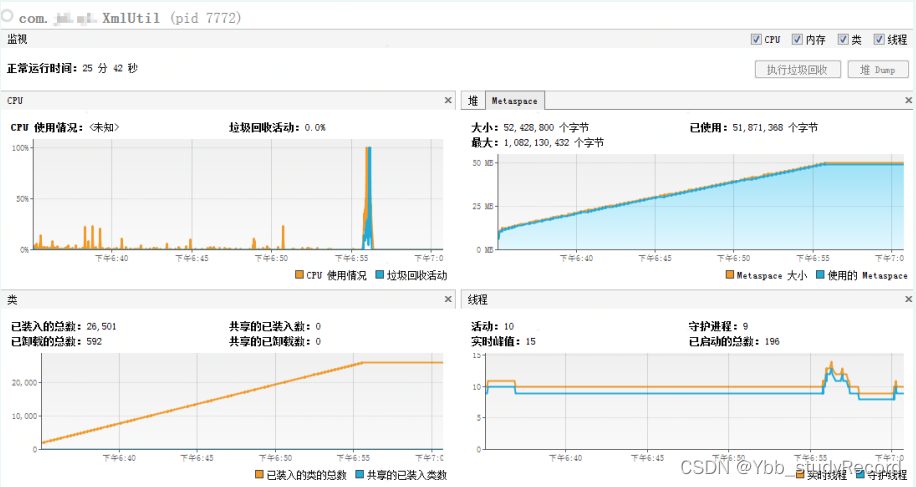Screen dimensions: 916x487
Task: Uncheck the 类 classes checkbox
Action: [842, 39]
